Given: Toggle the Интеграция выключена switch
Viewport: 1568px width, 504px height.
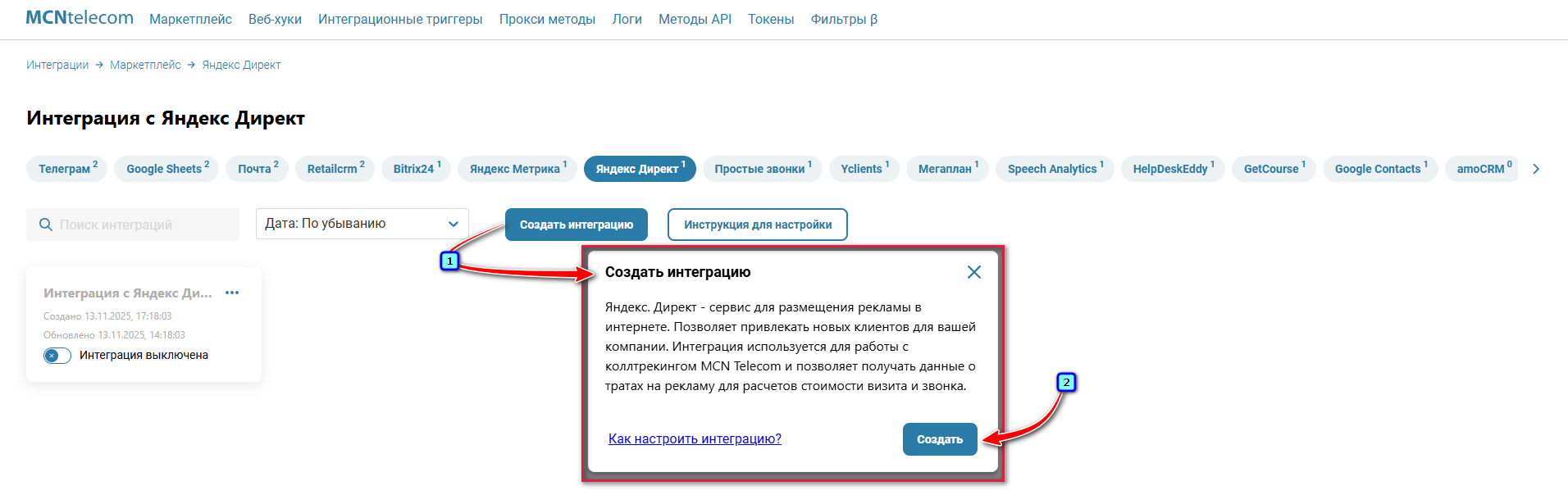Looking at the screenshot, I should (x=57, y=356).
